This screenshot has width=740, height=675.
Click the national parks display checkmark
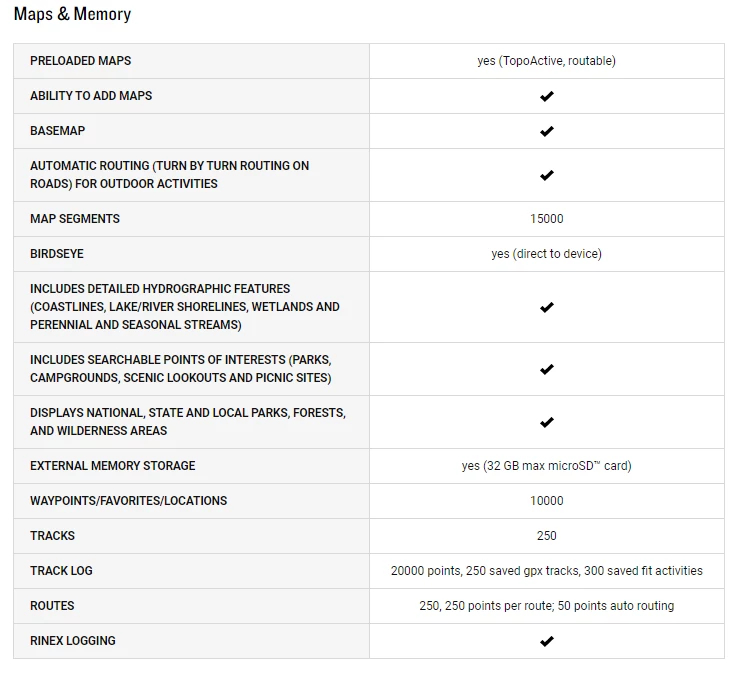547,422
